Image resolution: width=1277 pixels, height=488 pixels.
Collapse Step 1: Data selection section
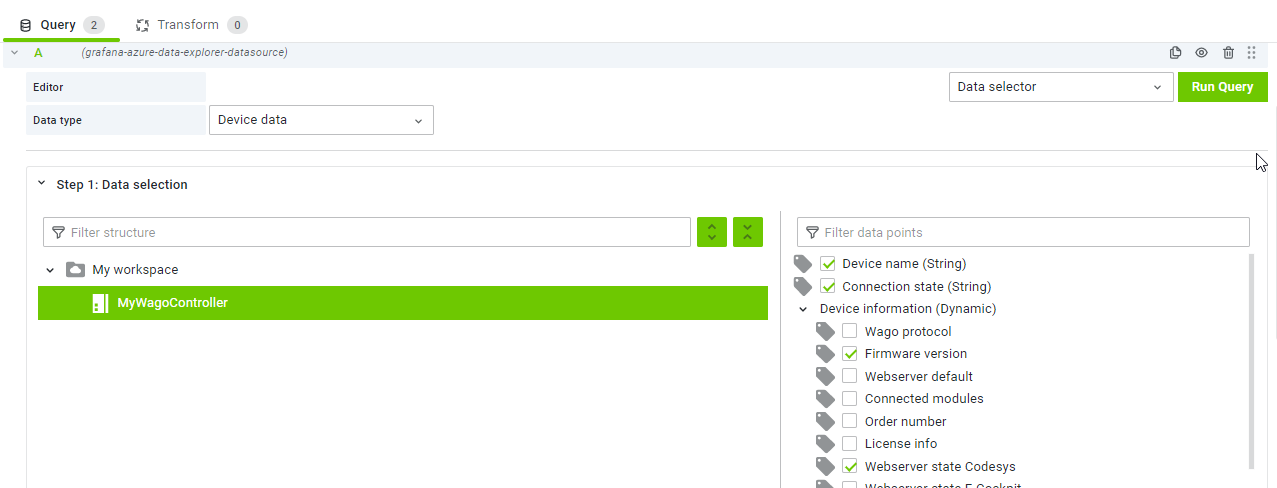pyautogui.click(x=41, y=184)
